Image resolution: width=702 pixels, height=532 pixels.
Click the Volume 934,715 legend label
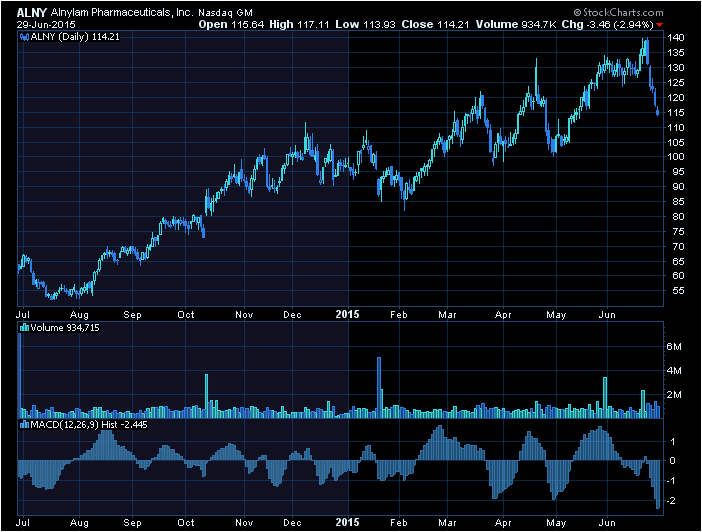(65, 328)
